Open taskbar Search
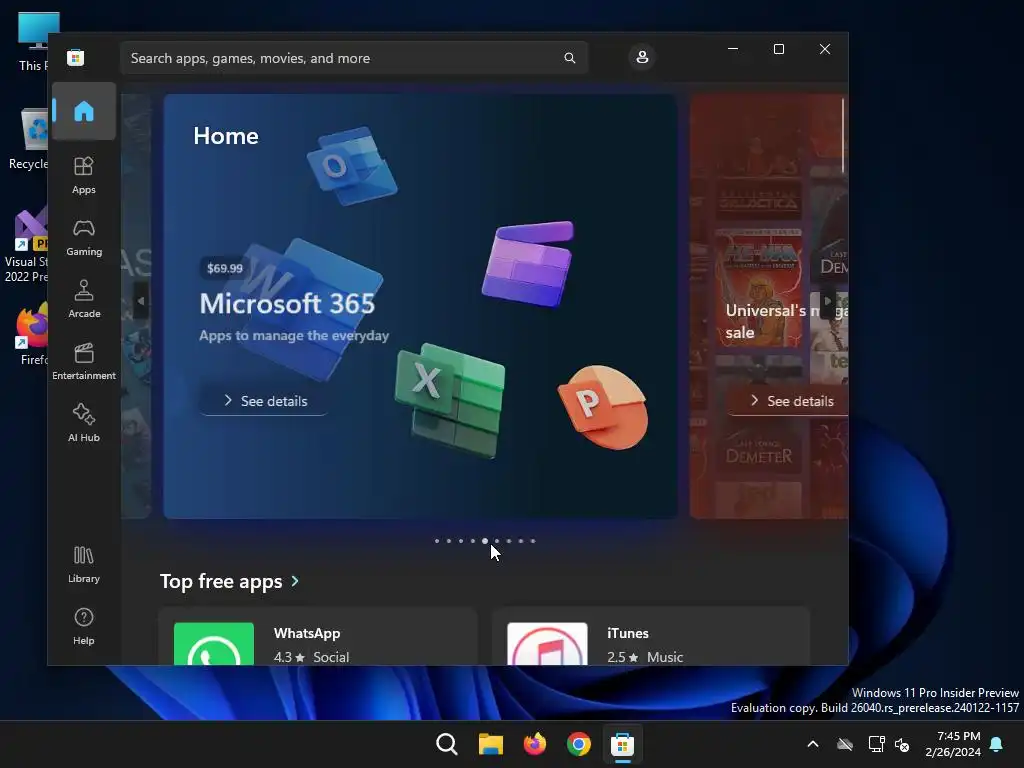The height and width of the screenshot is (768, 1024). point(447,744)
